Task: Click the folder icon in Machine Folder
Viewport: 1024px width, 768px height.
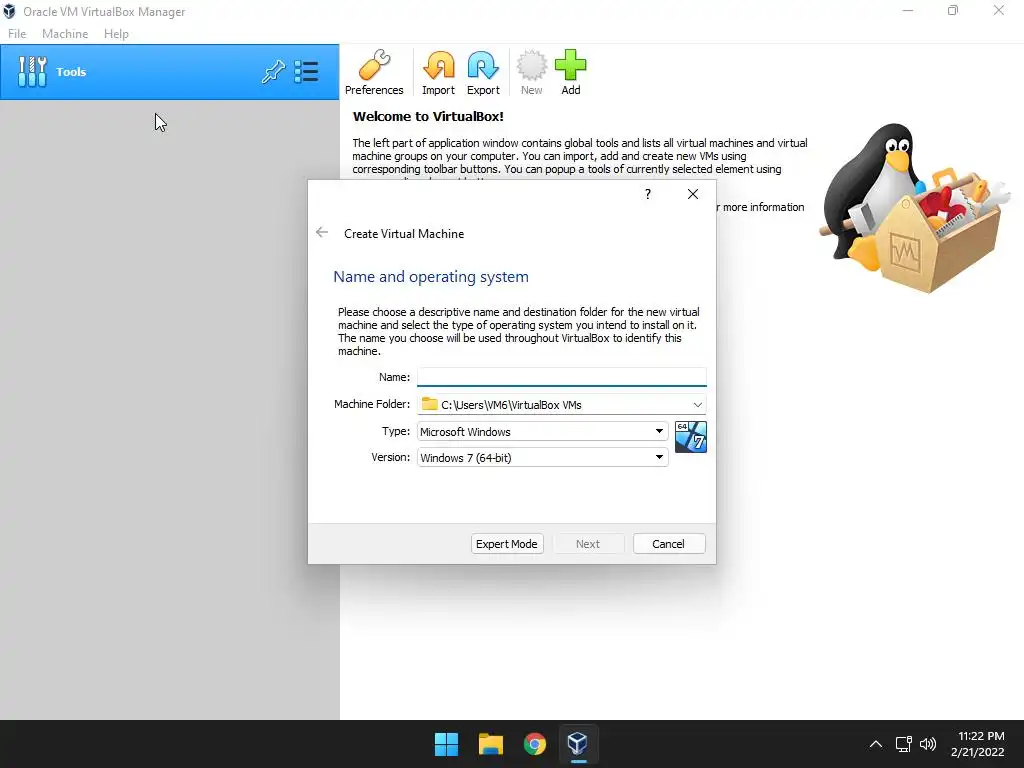Action: pos(429,404)
